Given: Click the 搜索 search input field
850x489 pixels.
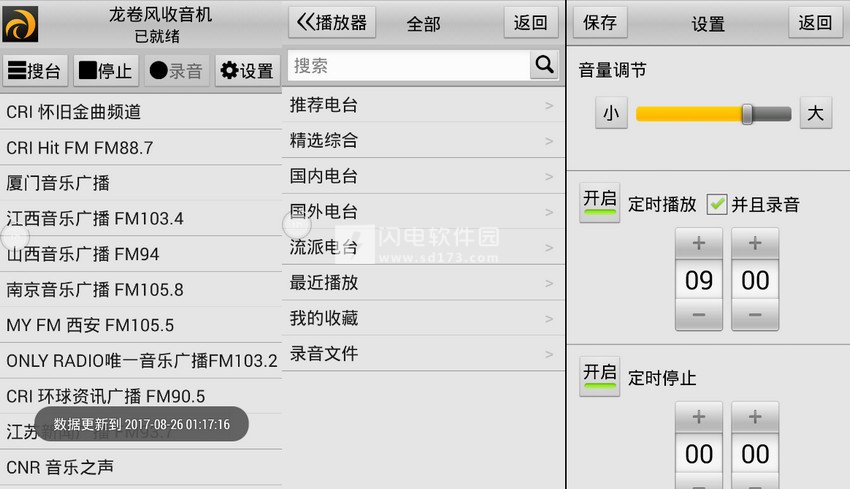Looking at the screenshot, I should (409, 66).
